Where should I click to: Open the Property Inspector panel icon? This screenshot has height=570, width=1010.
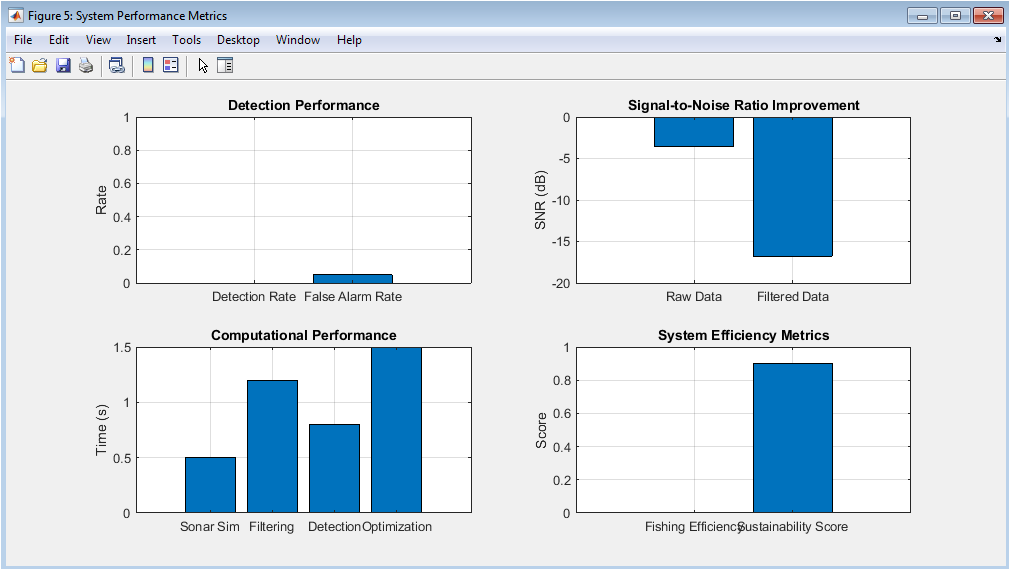(225, 66)
